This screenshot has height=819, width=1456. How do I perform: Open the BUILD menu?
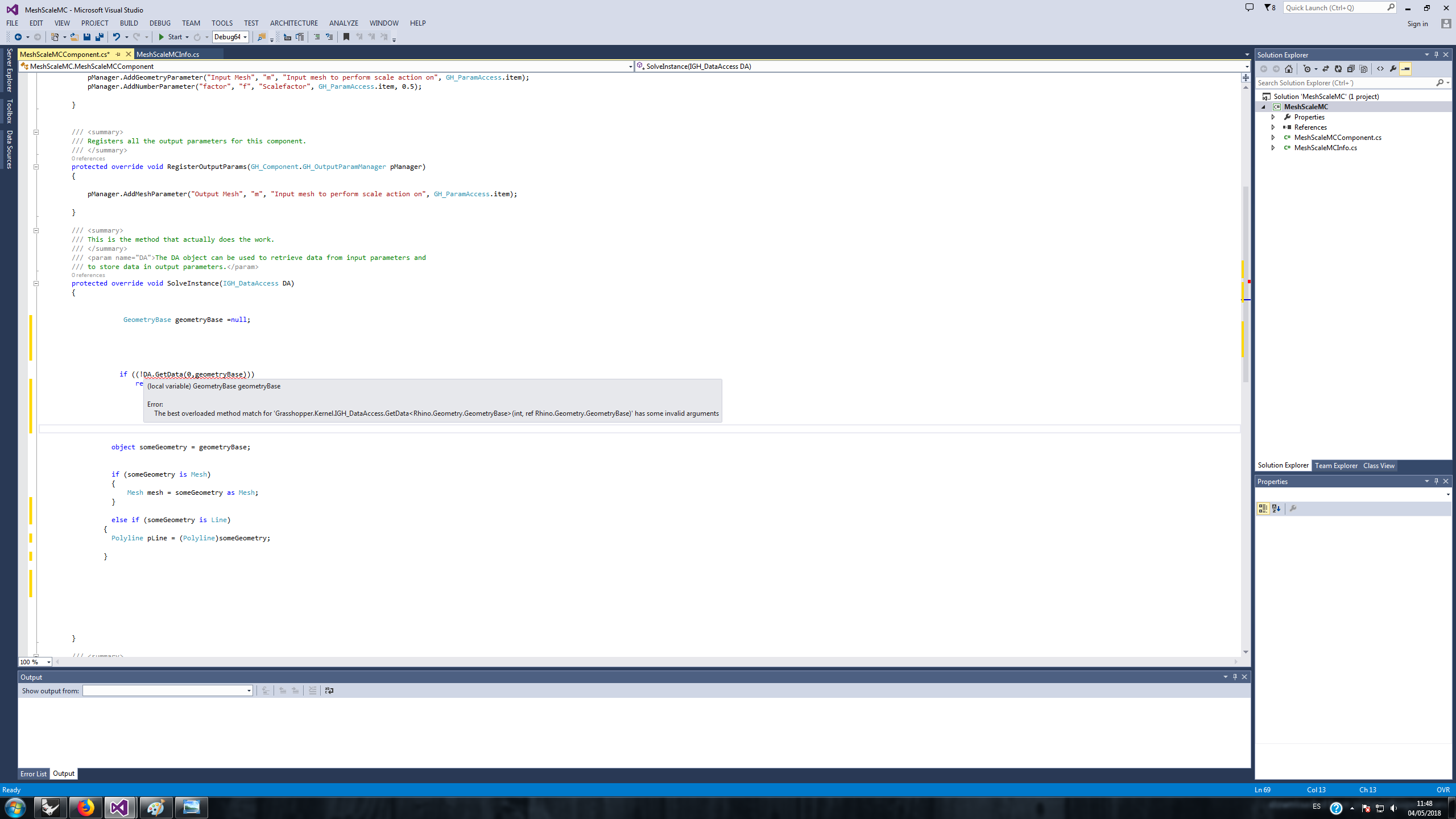129,23
